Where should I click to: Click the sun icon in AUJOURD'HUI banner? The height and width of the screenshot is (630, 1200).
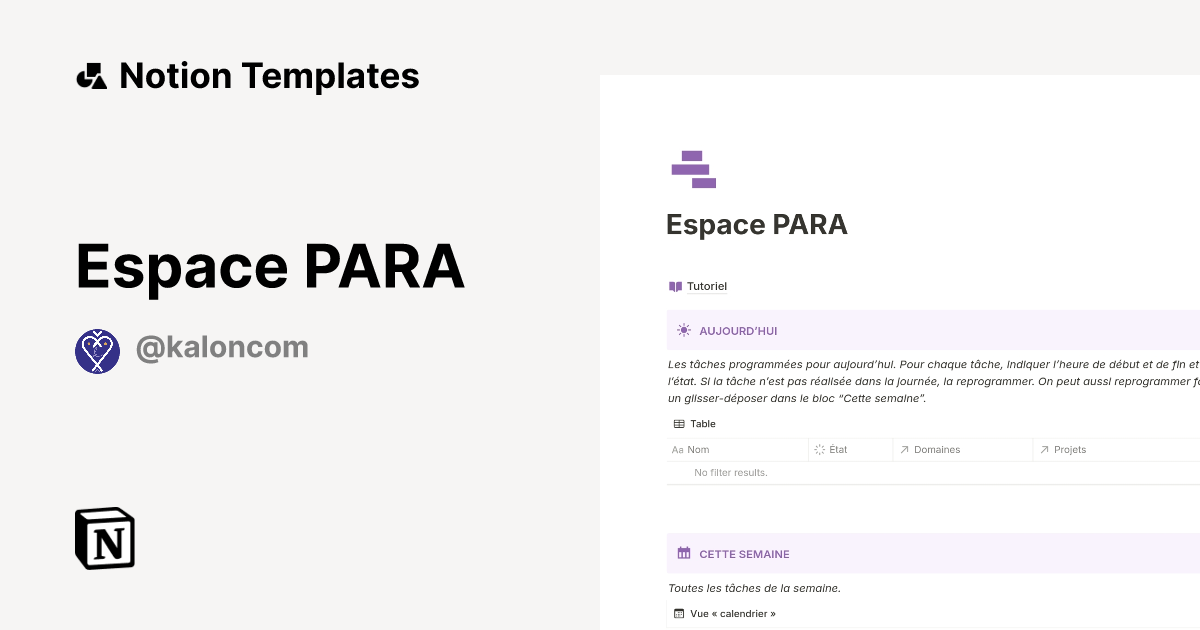point(684,330)
